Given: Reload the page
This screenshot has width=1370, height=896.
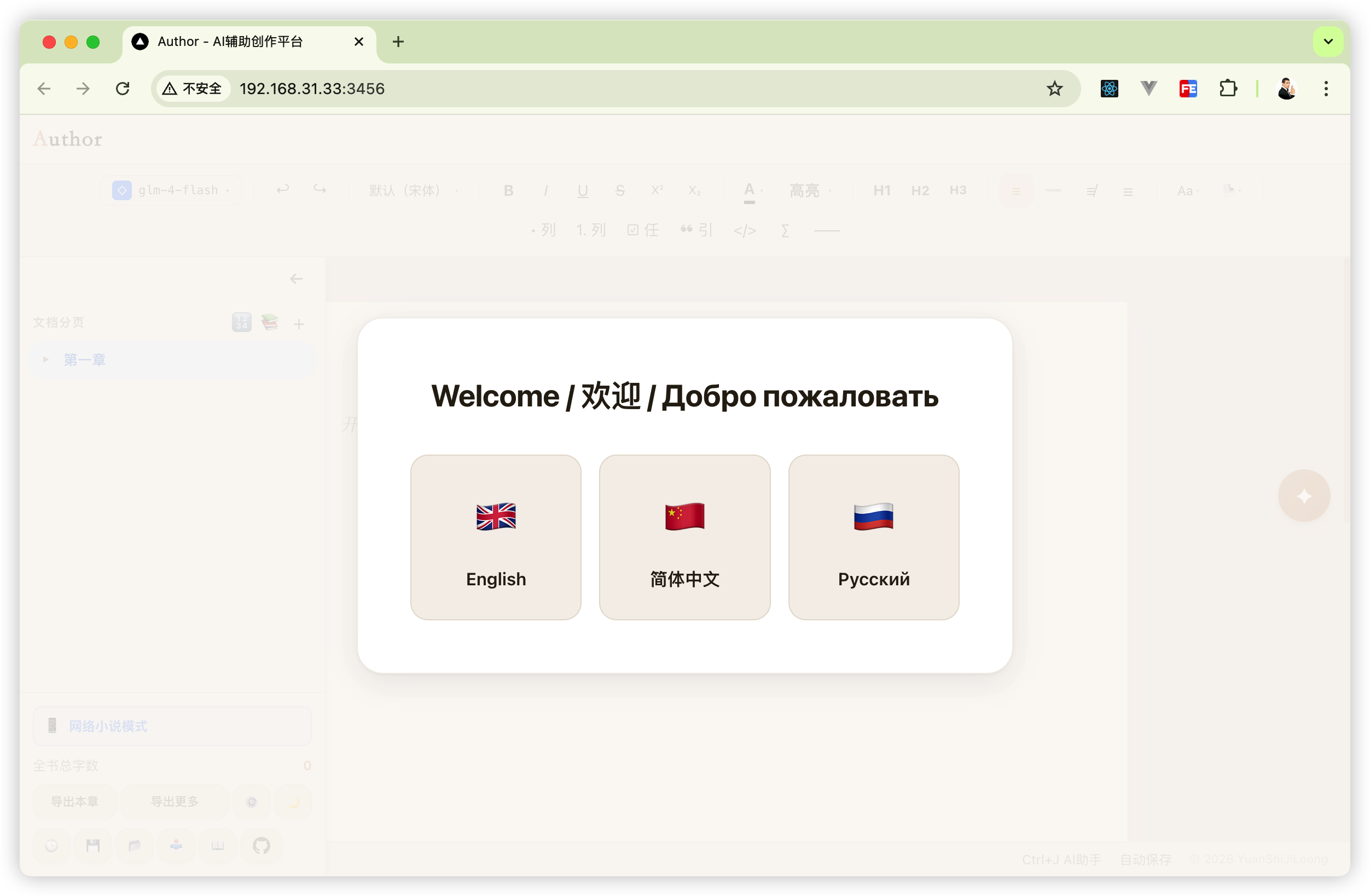Looking at the screenshot, I should click(123, 89).
